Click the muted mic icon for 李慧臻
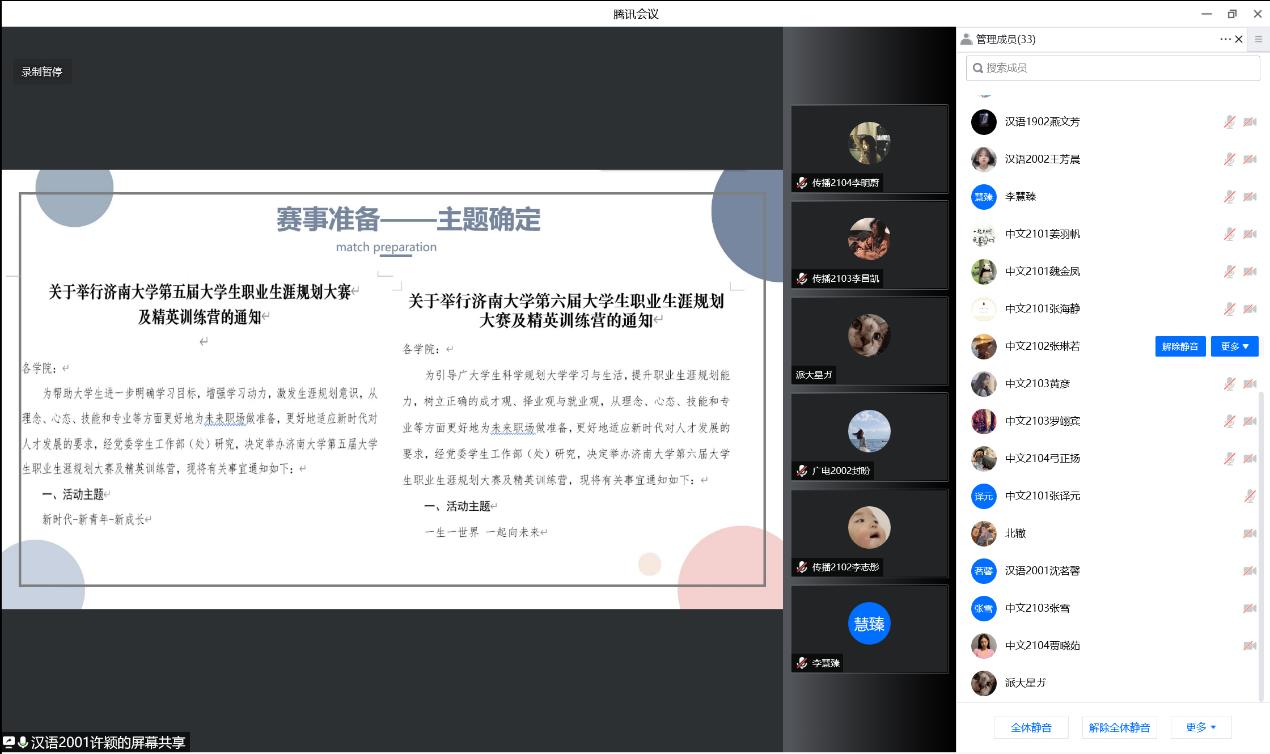 1229,197
